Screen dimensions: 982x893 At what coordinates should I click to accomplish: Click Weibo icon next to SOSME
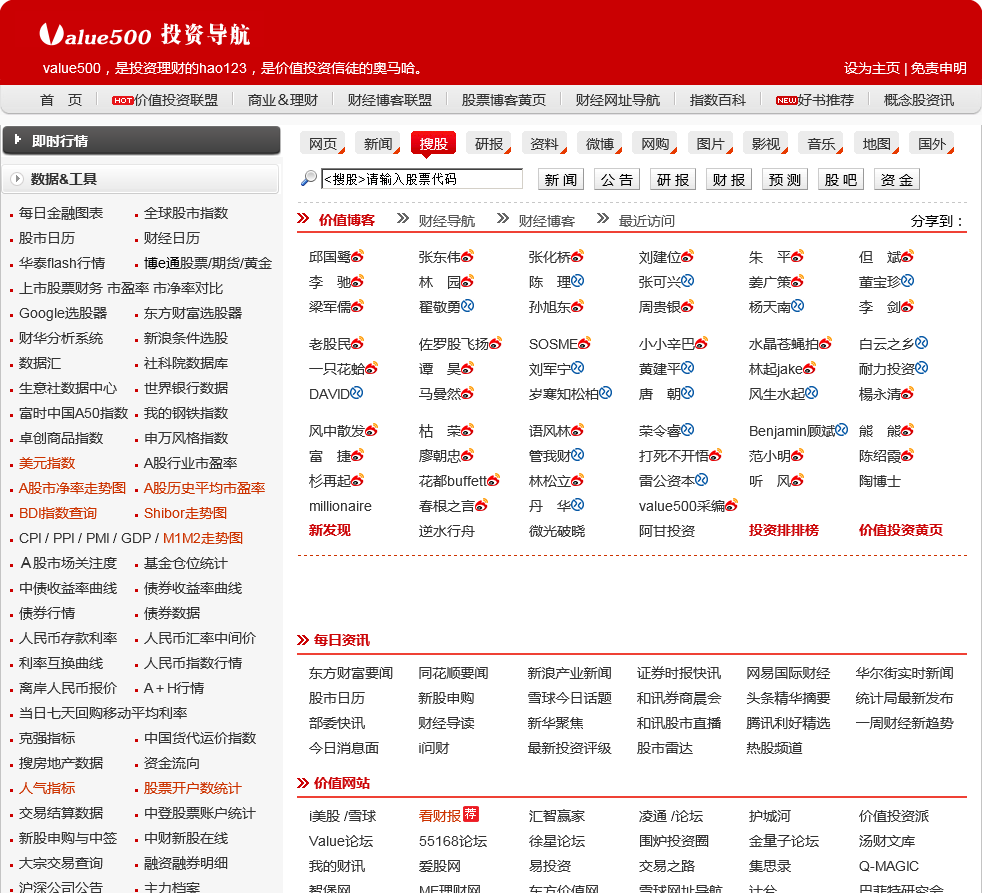coord(584,343)
